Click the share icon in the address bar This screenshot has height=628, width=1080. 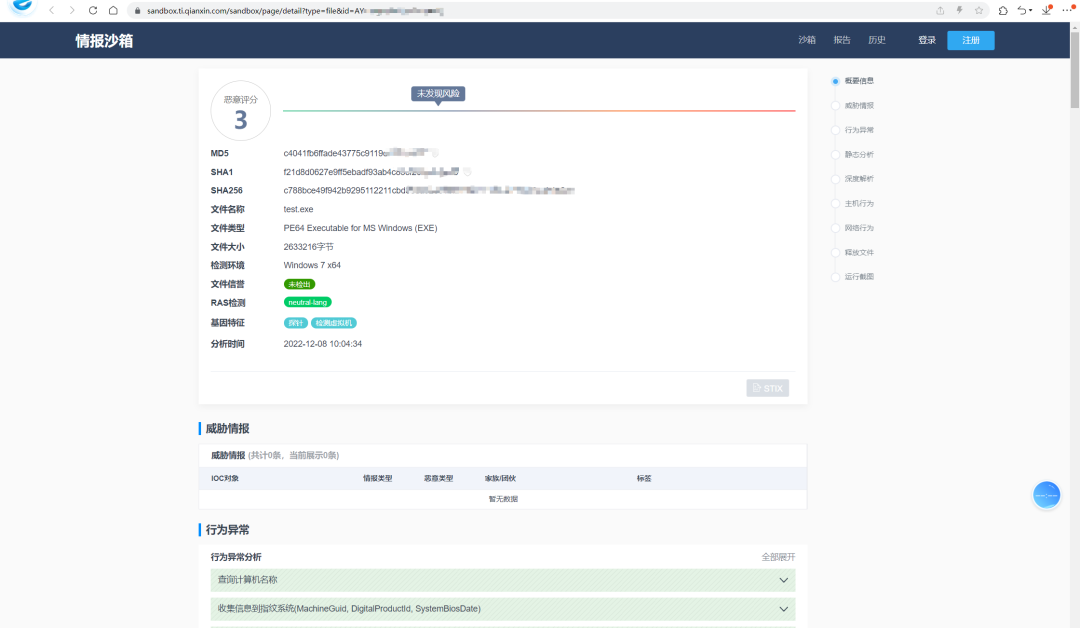point(940,10)
